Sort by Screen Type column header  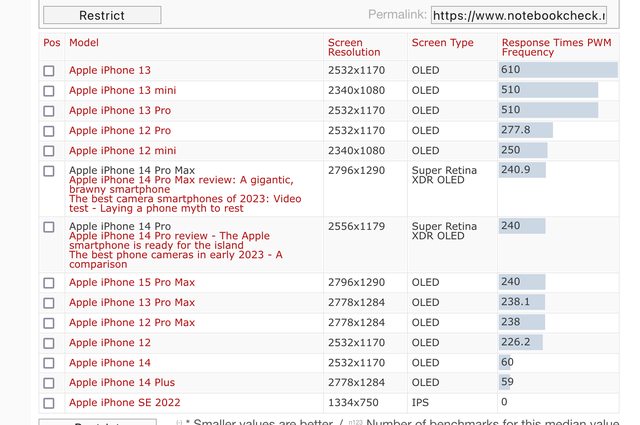(x=442, y=43)
